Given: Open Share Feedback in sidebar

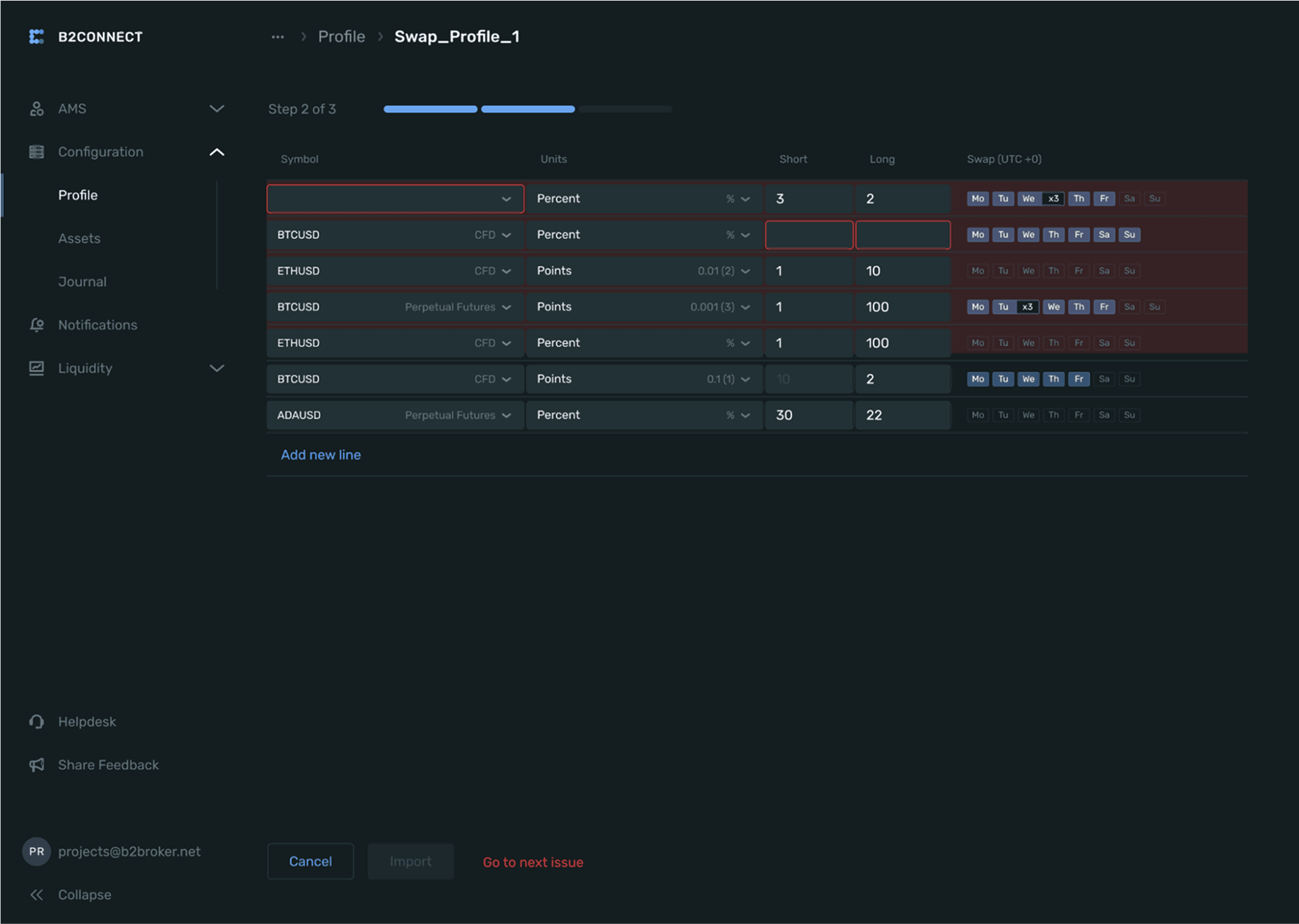Looking at the screenshot, I should tap(109, 765).
